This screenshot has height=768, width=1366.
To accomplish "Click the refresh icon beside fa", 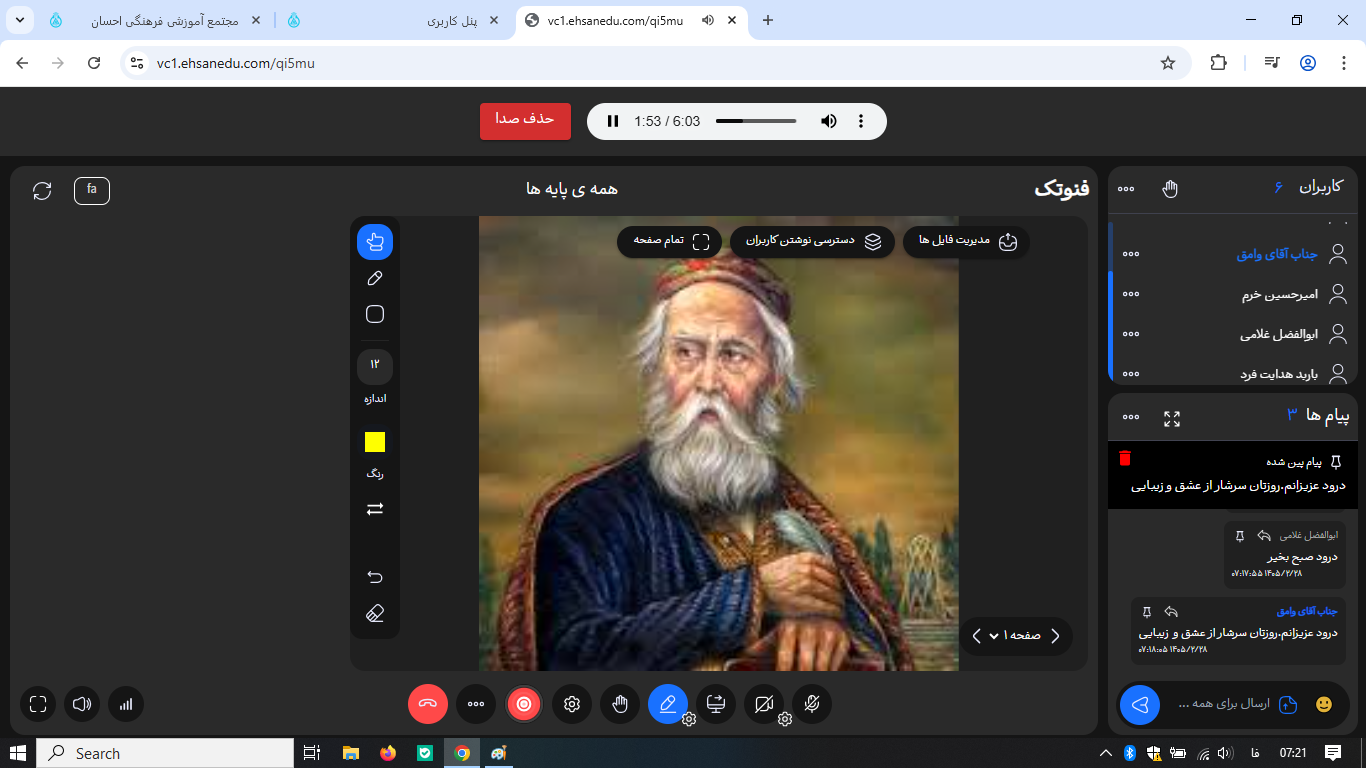I will coord(42,190).
